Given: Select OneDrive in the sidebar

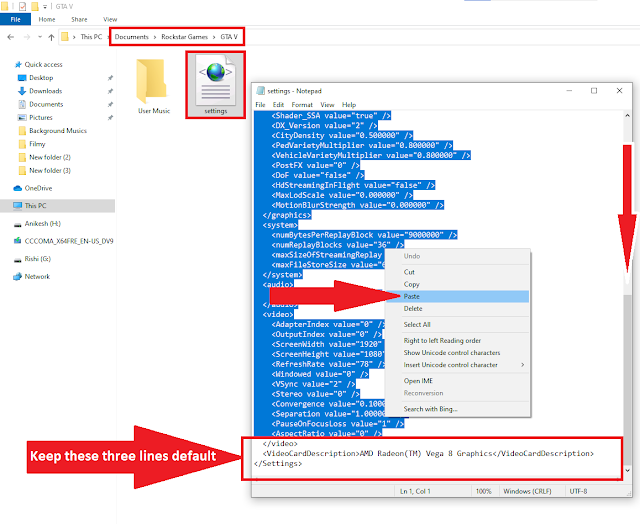Looking at the screenshot, I should 33,188.
